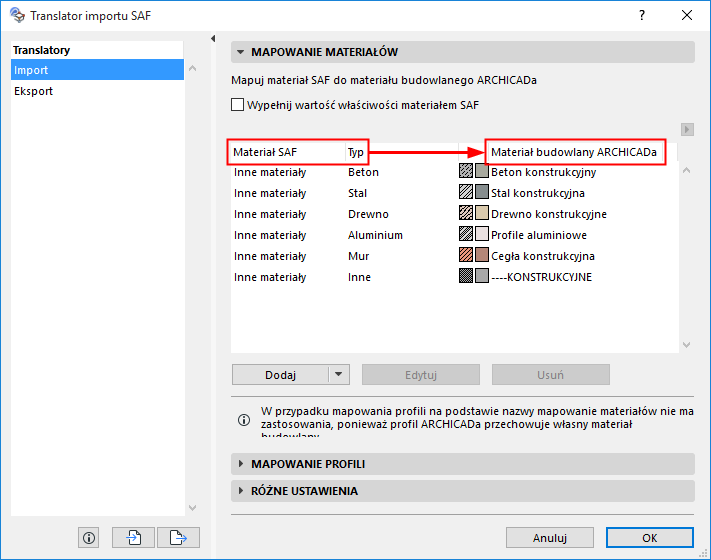
Task: Collapse the MAPOWANIE MATERIAŁÓW section
Action: (x=241, y=52)
